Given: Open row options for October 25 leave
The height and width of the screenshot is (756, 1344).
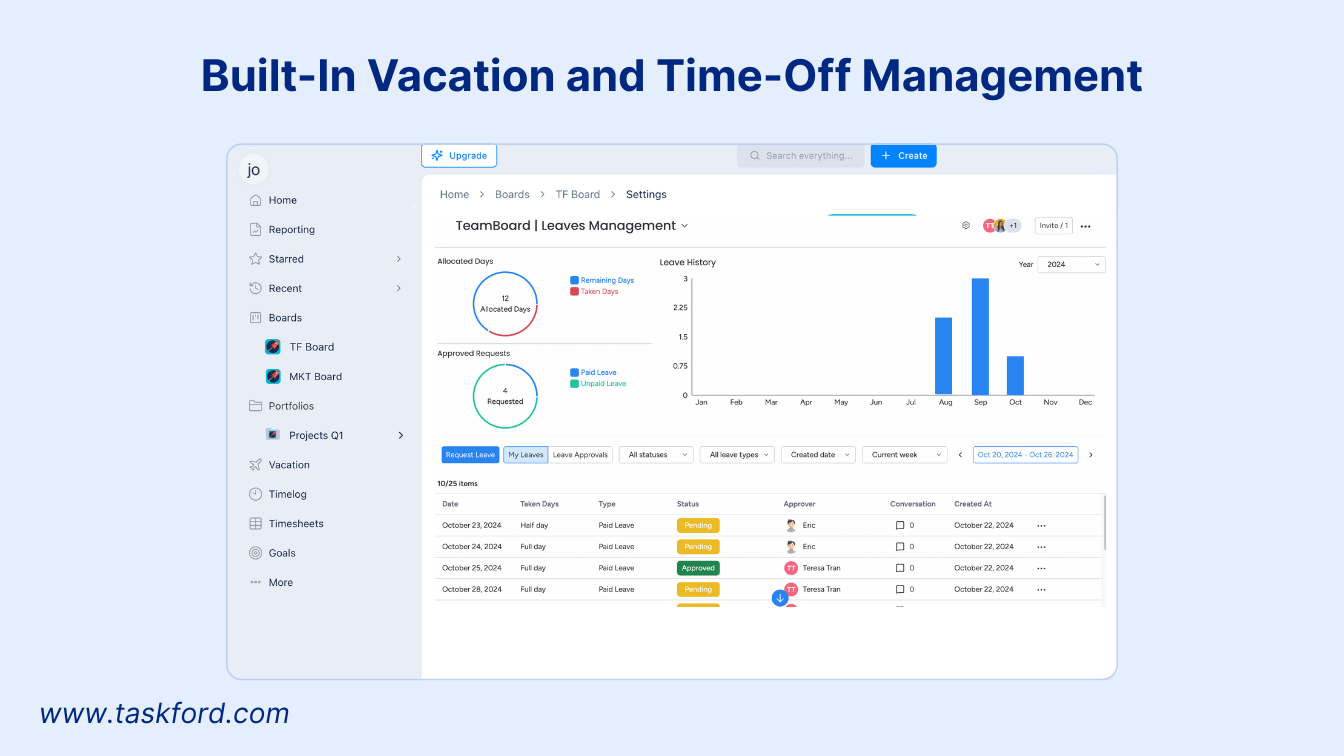Looking at the screenshot, I should point(1041,568).
